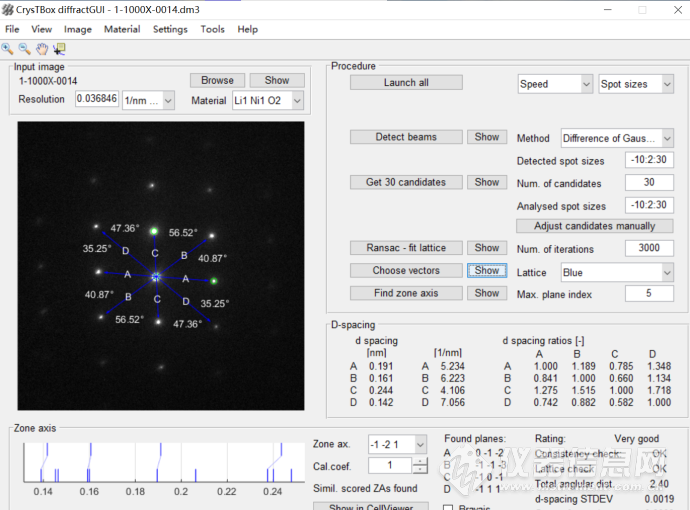This screenshot has height=510, width=690.
Task: Click the Num. of iterations field
Action: (x=649, y=249)
